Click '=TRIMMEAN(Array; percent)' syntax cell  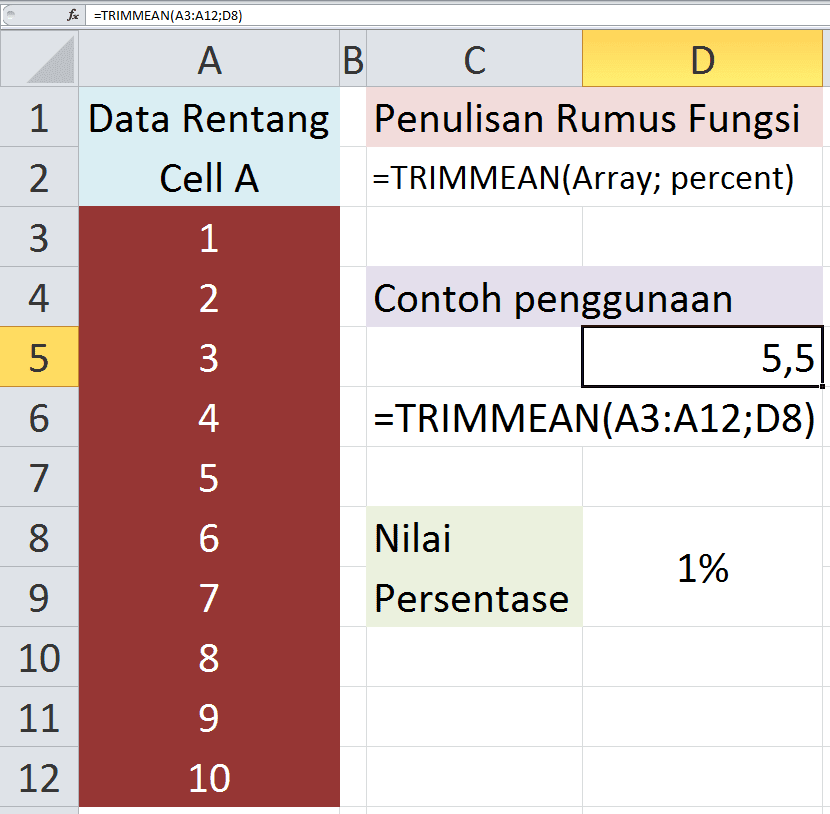click(x=594, y=177)
